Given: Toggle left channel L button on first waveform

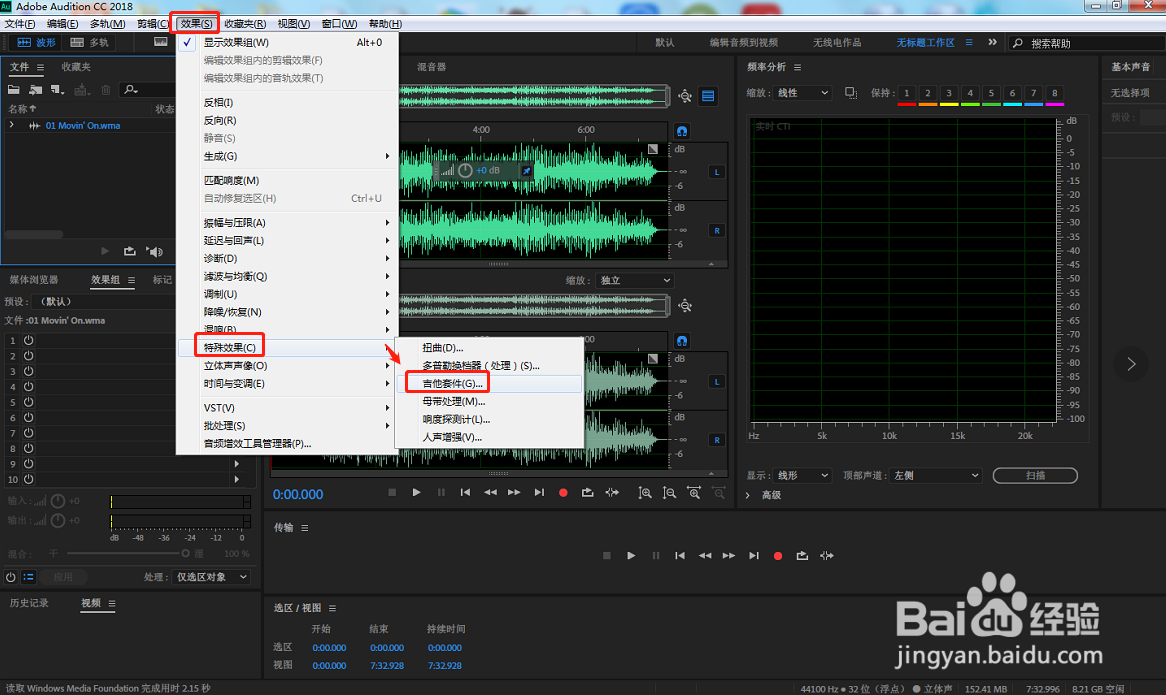Looking at the screenshot, I should pos(717,172).
